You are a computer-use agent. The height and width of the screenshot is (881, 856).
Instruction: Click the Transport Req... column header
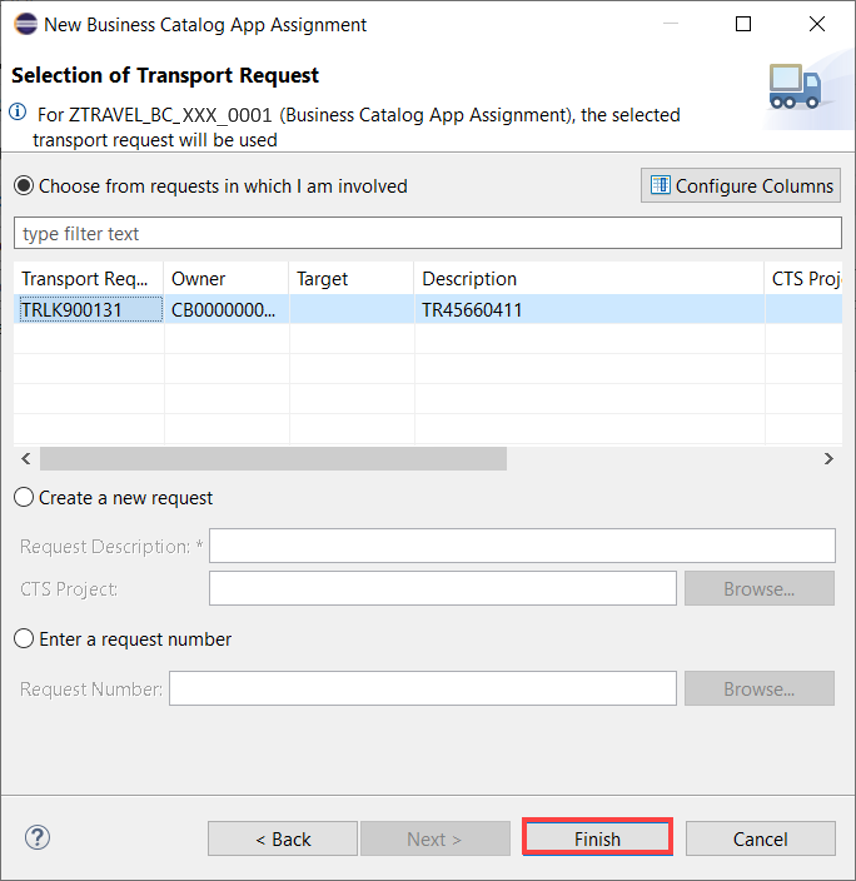click(x=89, y=278)
